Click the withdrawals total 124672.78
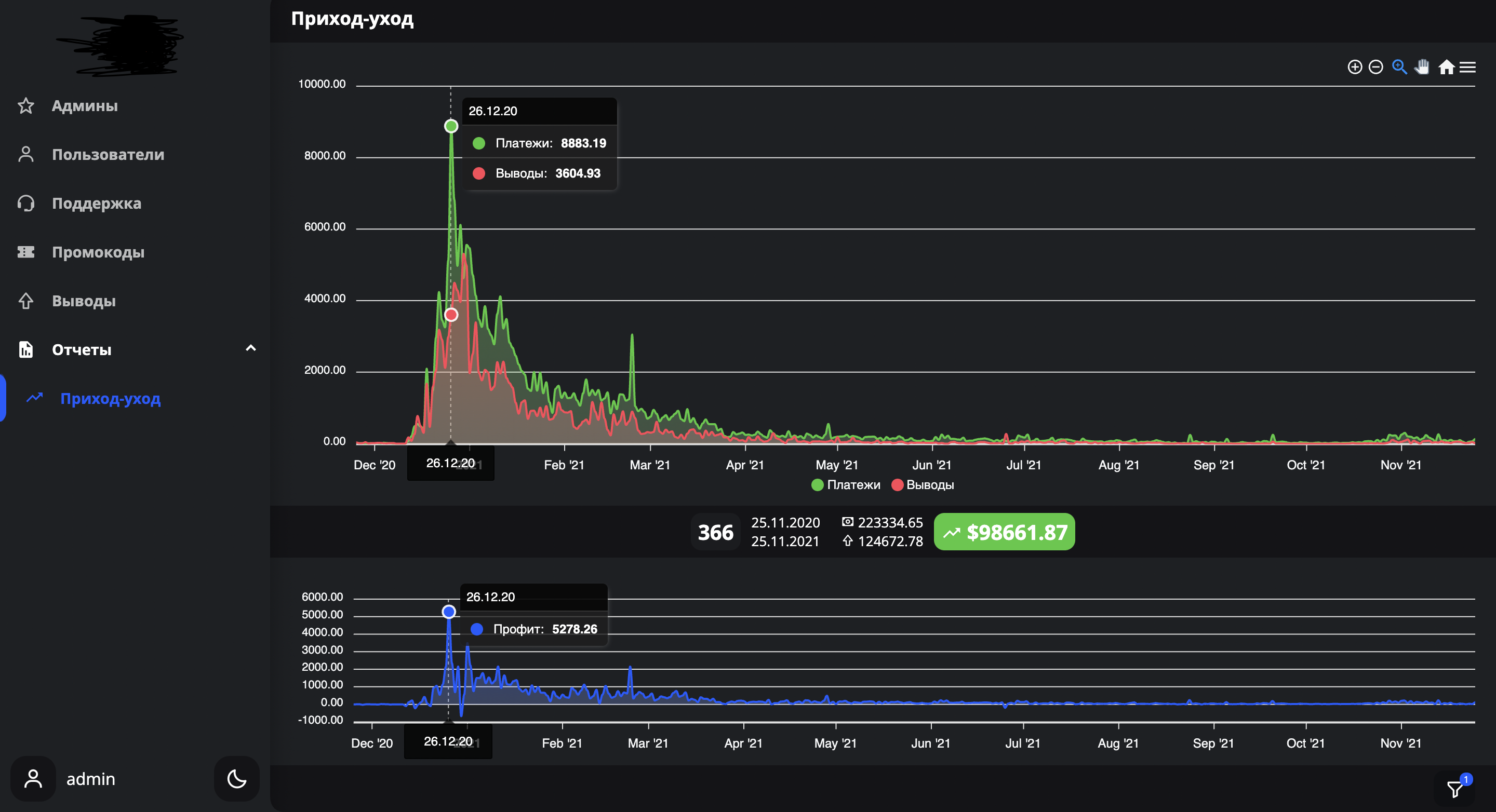The height and width of the screenshot is (812, 1496). click(x=890, y=541)
